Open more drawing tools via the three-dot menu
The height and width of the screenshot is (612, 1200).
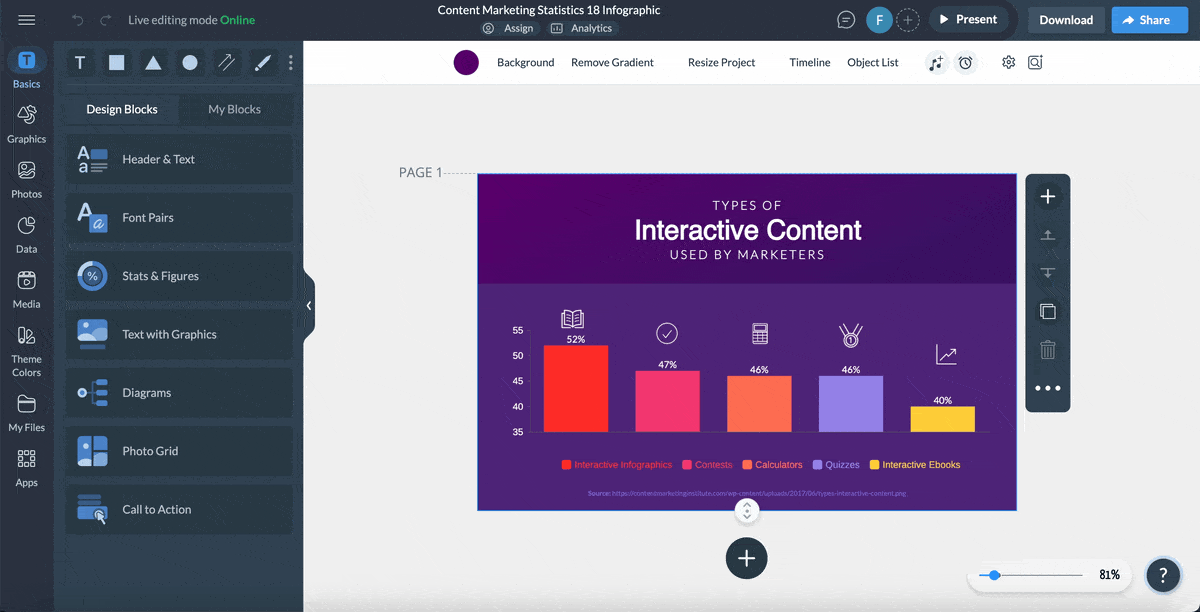click(x=290, y=62)
